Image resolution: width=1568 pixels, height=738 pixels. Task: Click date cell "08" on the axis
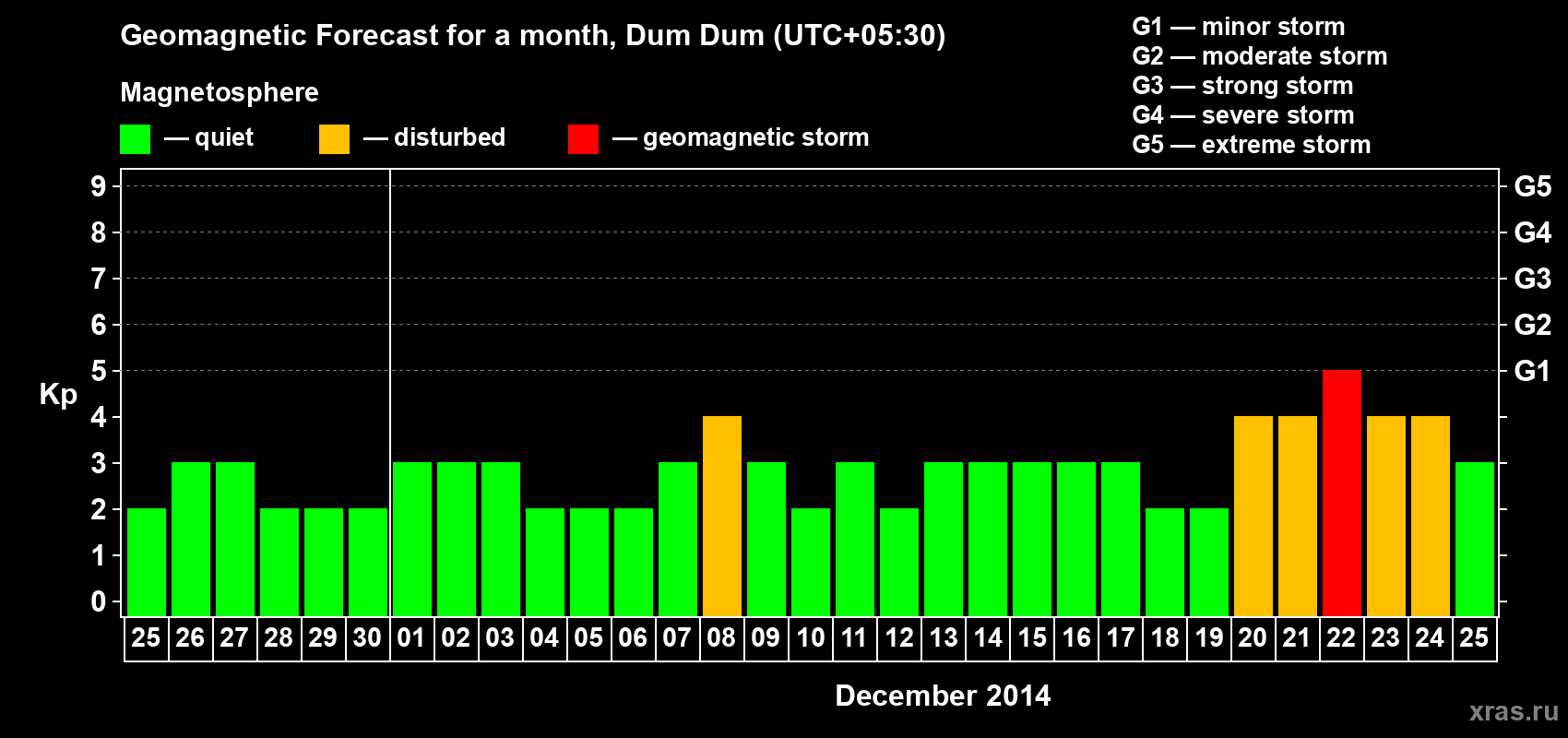click(722, 637)
